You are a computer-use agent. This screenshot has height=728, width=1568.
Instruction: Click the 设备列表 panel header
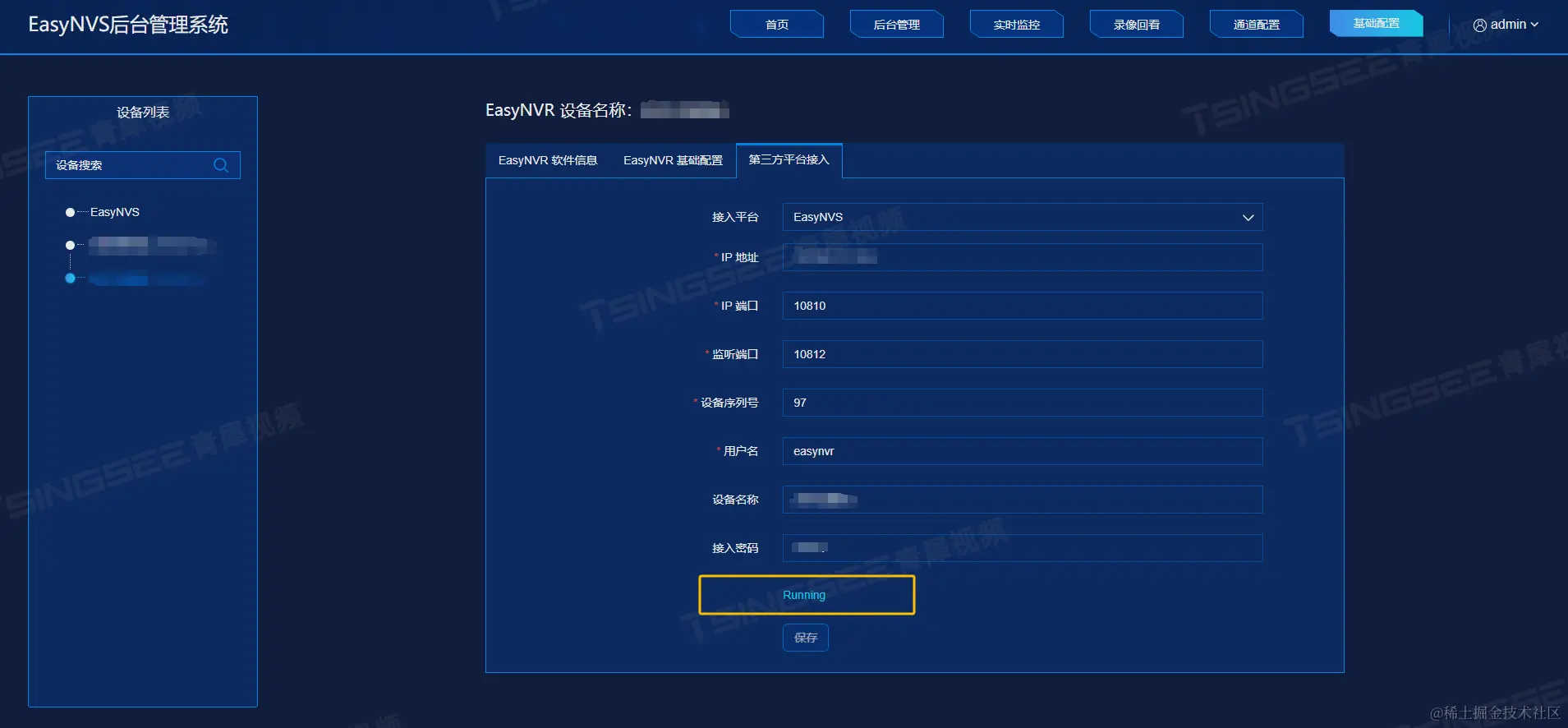coord(143,113)
